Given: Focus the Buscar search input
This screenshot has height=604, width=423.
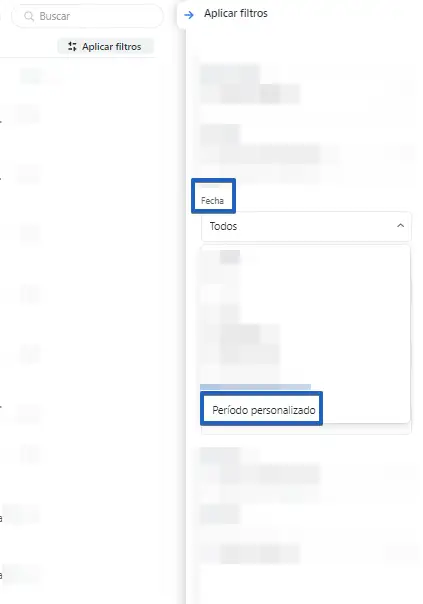Looking at the screenshot, I should point(87,16).
